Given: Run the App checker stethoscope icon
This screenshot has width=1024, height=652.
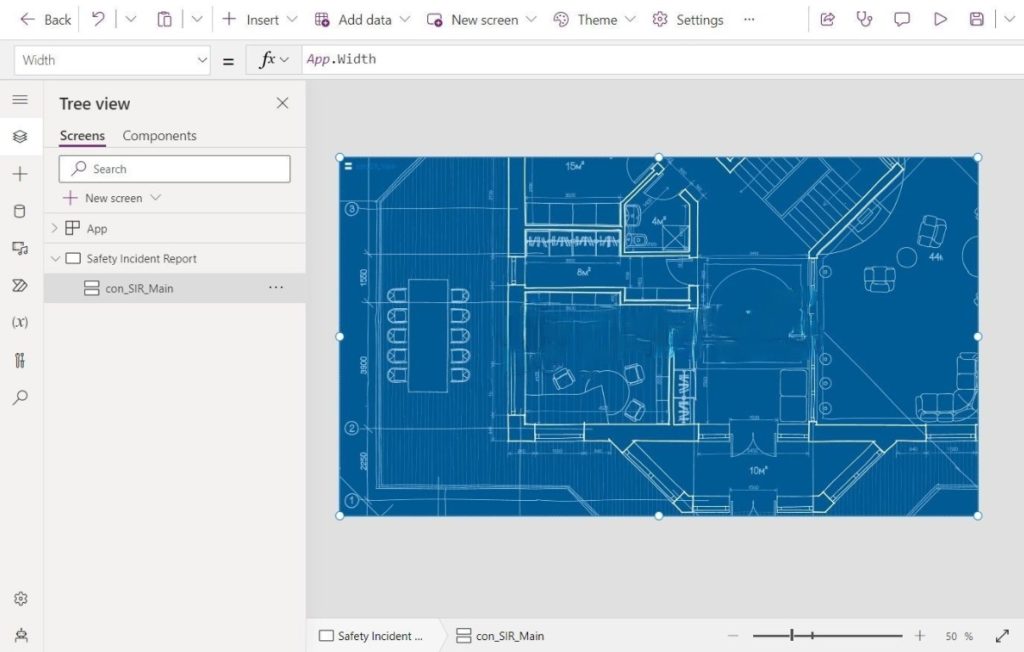Looking at the screenshot, I should pos(864,20).
